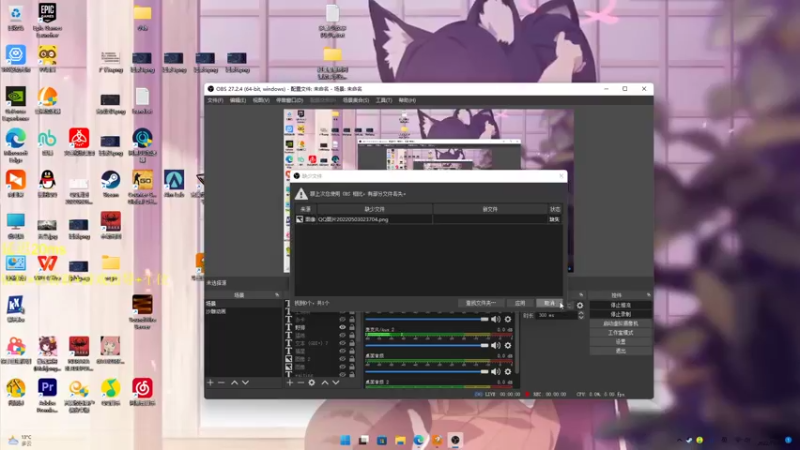800x450 pixels.
Task: Open Microsoft Edge desktop shortcut
Action: click(16, 144)
